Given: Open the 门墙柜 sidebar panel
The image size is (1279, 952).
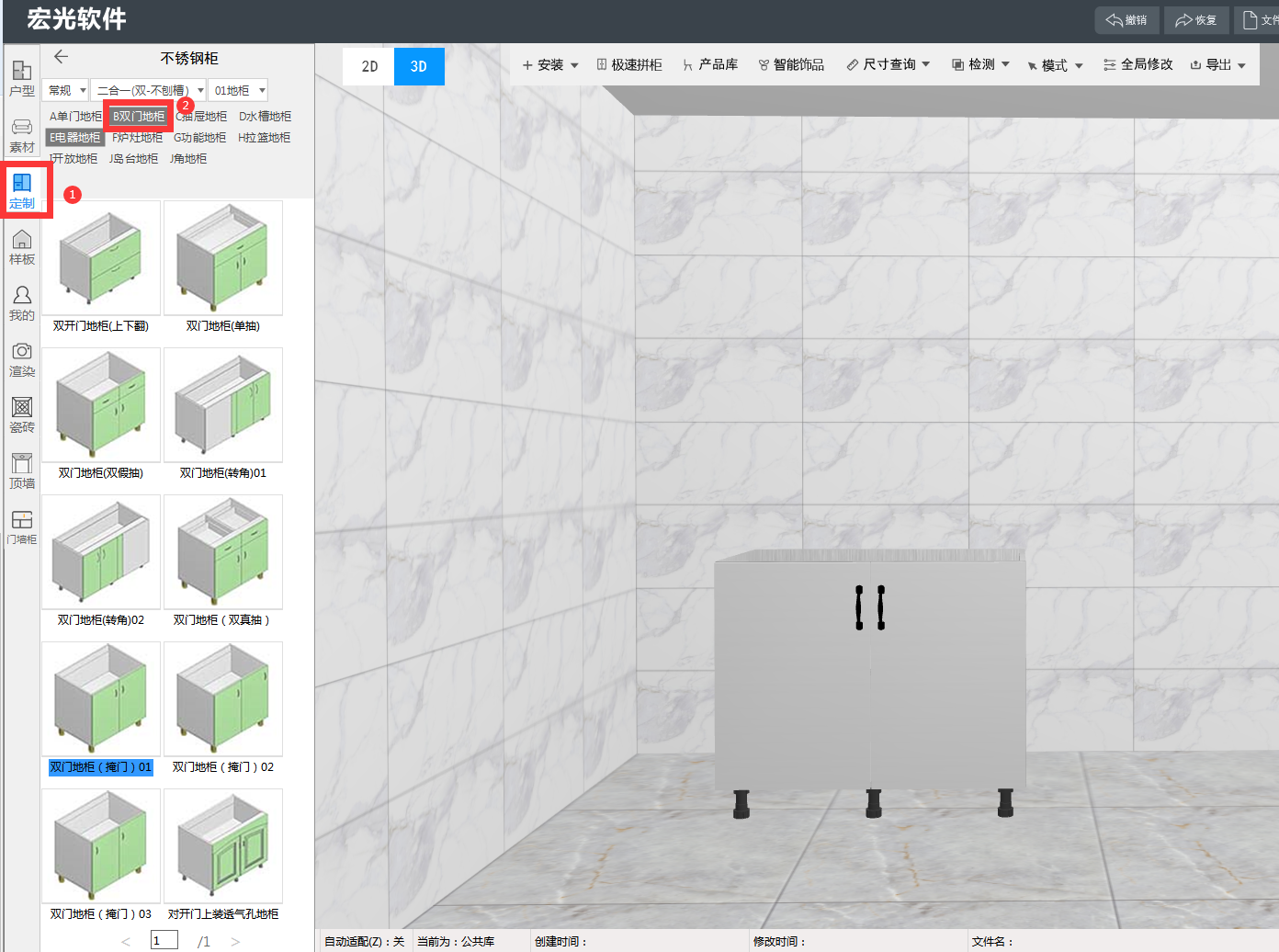Looking at the screenshot, I should [22, 527].
